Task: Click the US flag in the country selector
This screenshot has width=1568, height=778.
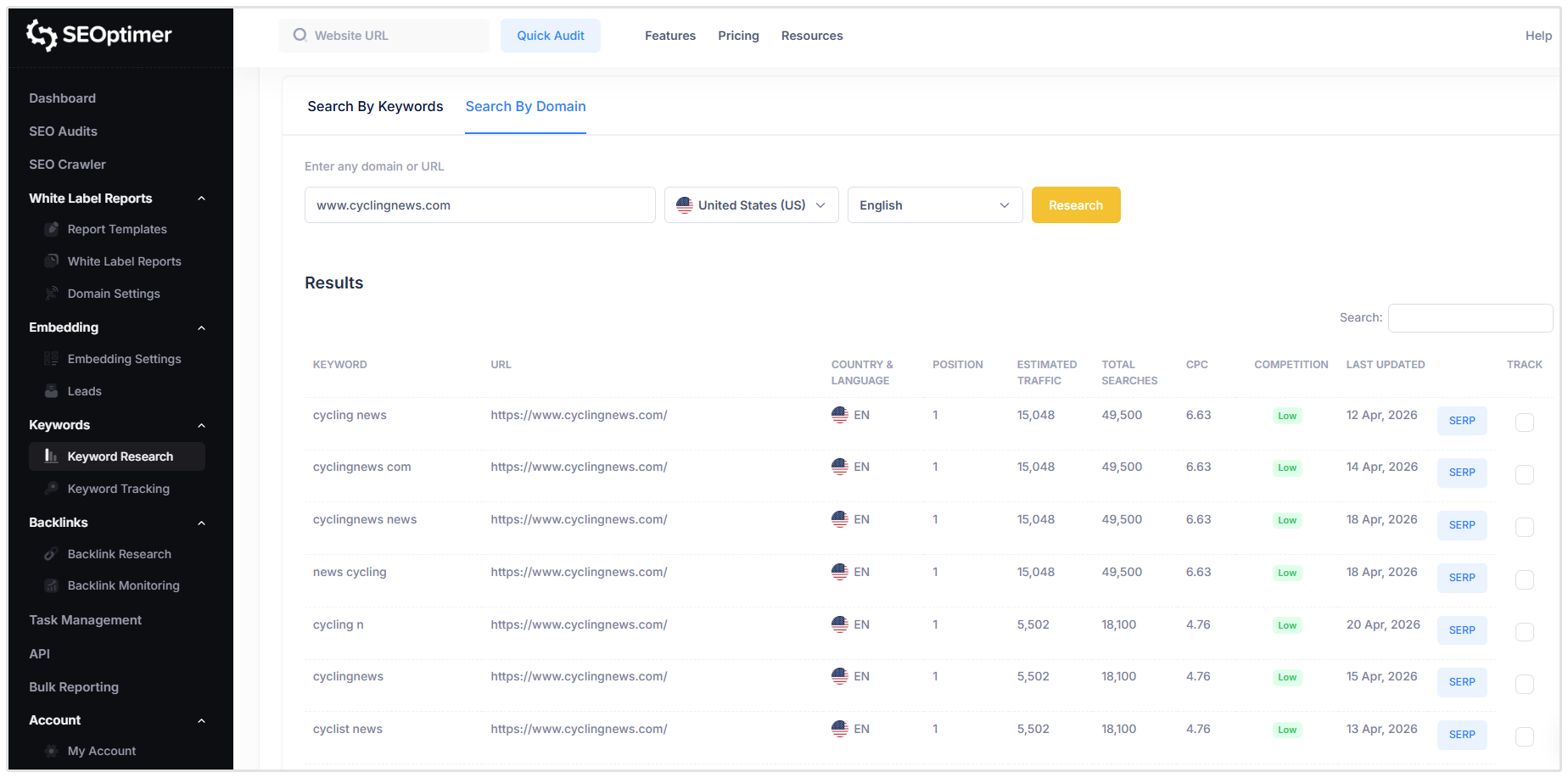Action: click(685, 205)
